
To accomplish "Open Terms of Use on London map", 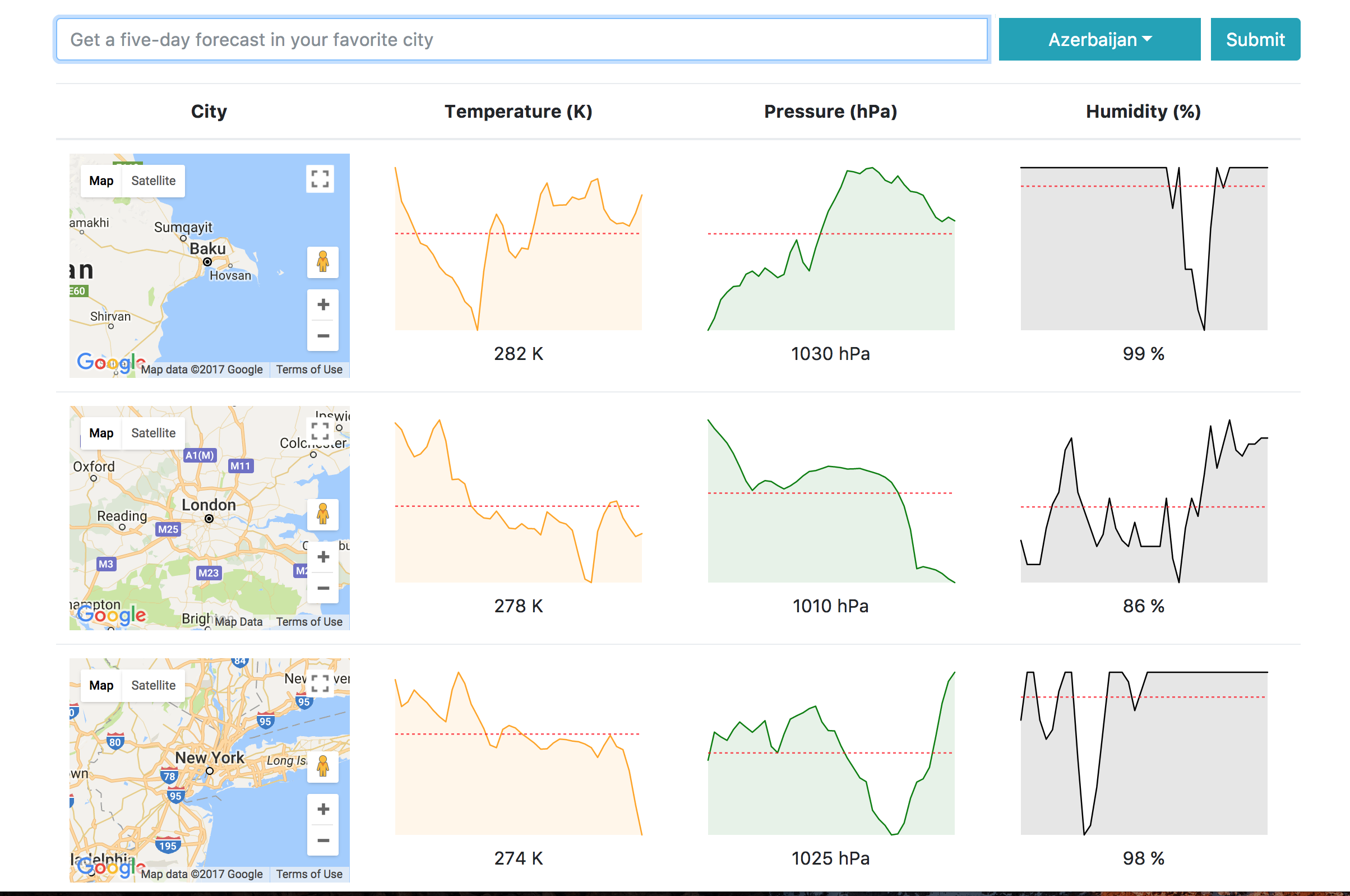I will tap(309, 622).
